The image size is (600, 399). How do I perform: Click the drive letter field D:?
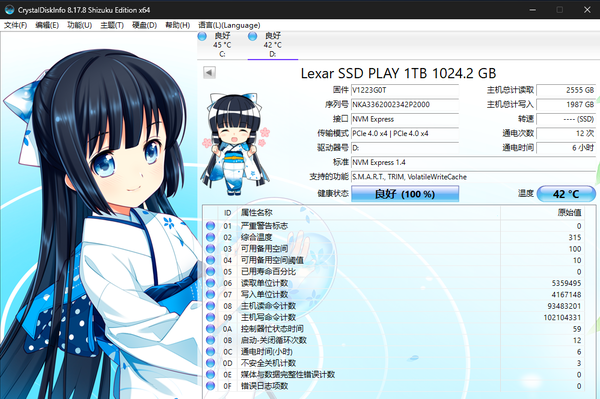click(405, 148)
